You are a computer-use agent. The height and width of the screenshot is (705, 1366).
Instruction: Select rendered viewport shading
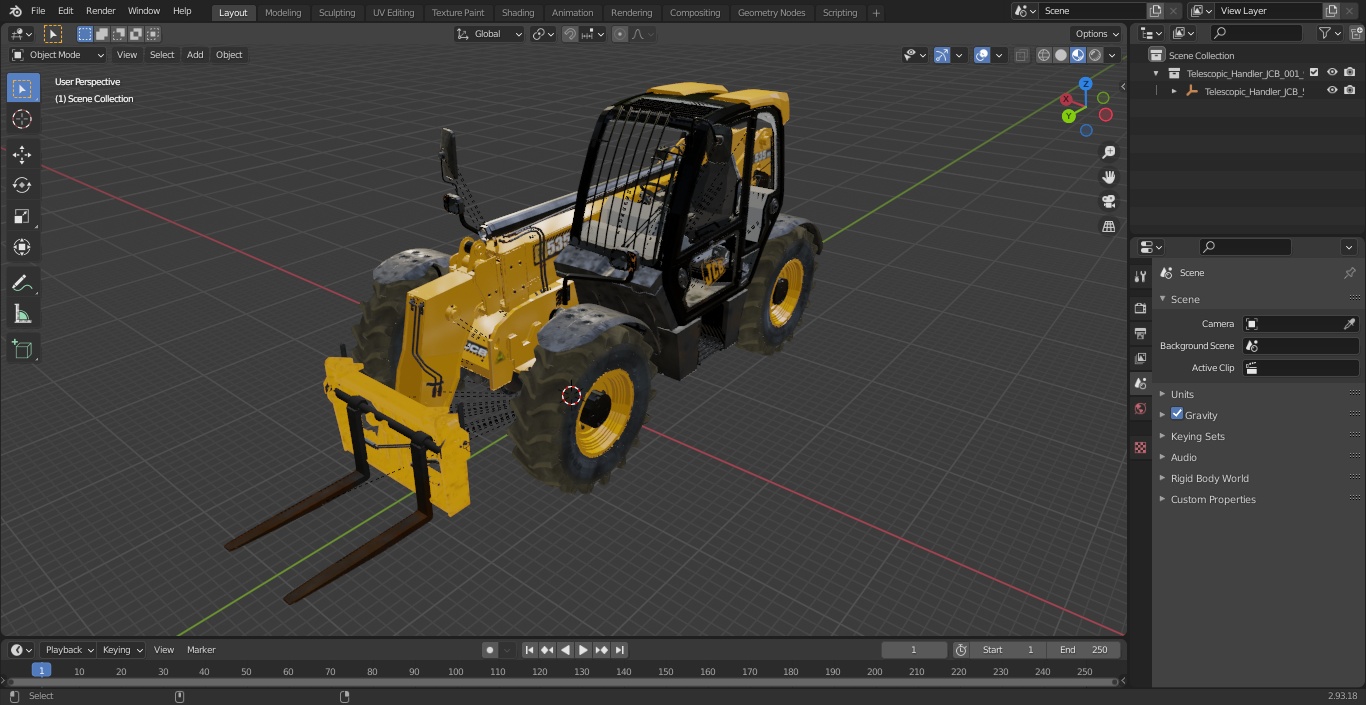[1095, 55]
